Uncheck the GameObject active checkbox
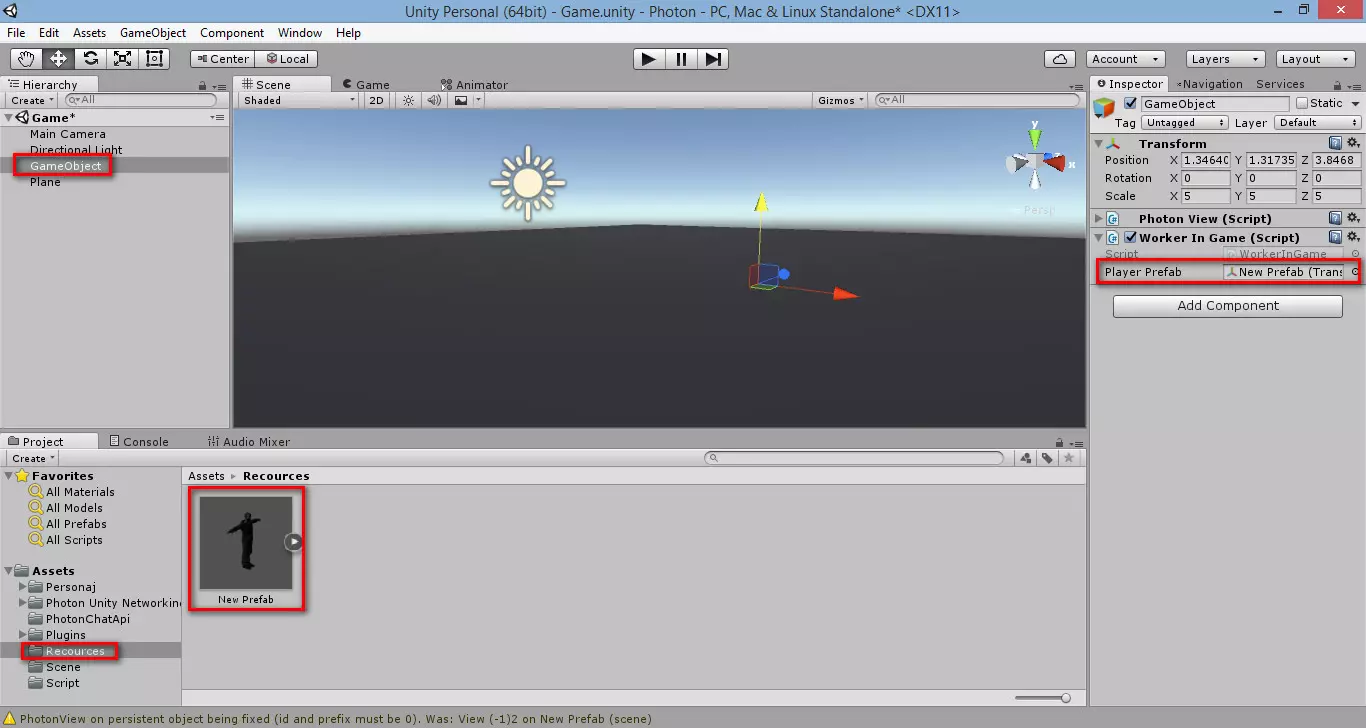This screenshot has width=1366, height=728. point(1131,103)
